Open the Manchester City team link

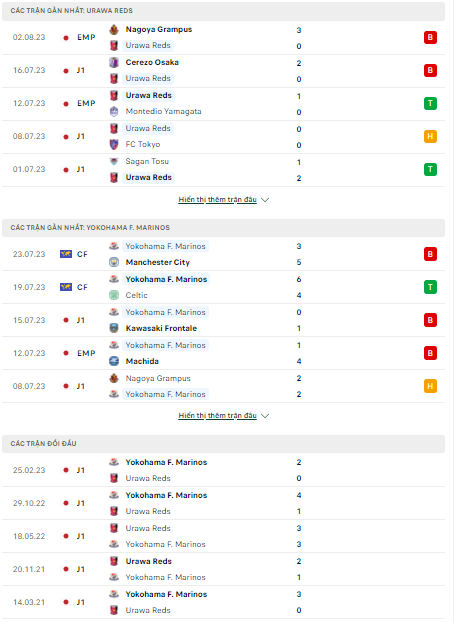coord(158,262)
